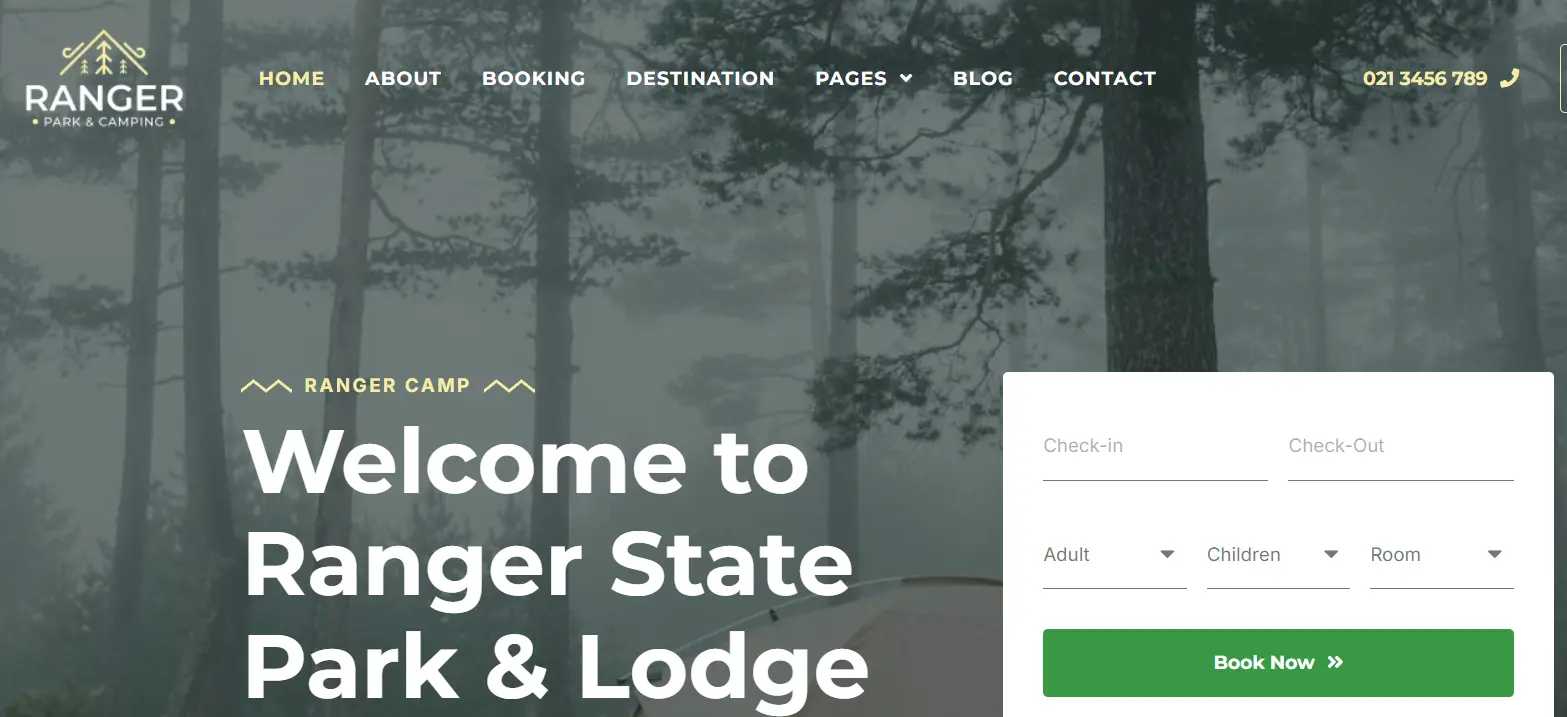Screen dimensions: 1567x717
Task: Call phone number 021 3456 789
Action: (1425, 78)
